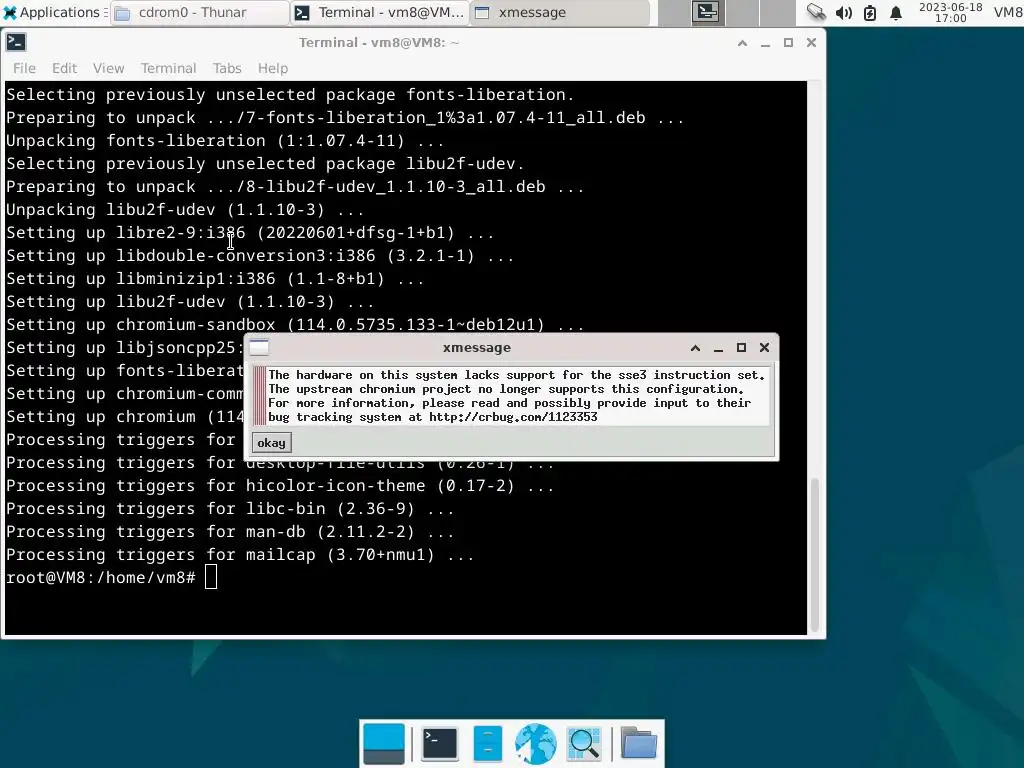Open the Terminal menu
Image resolution: width=1024 pixels, height=768 pixels.
point(168,68)
